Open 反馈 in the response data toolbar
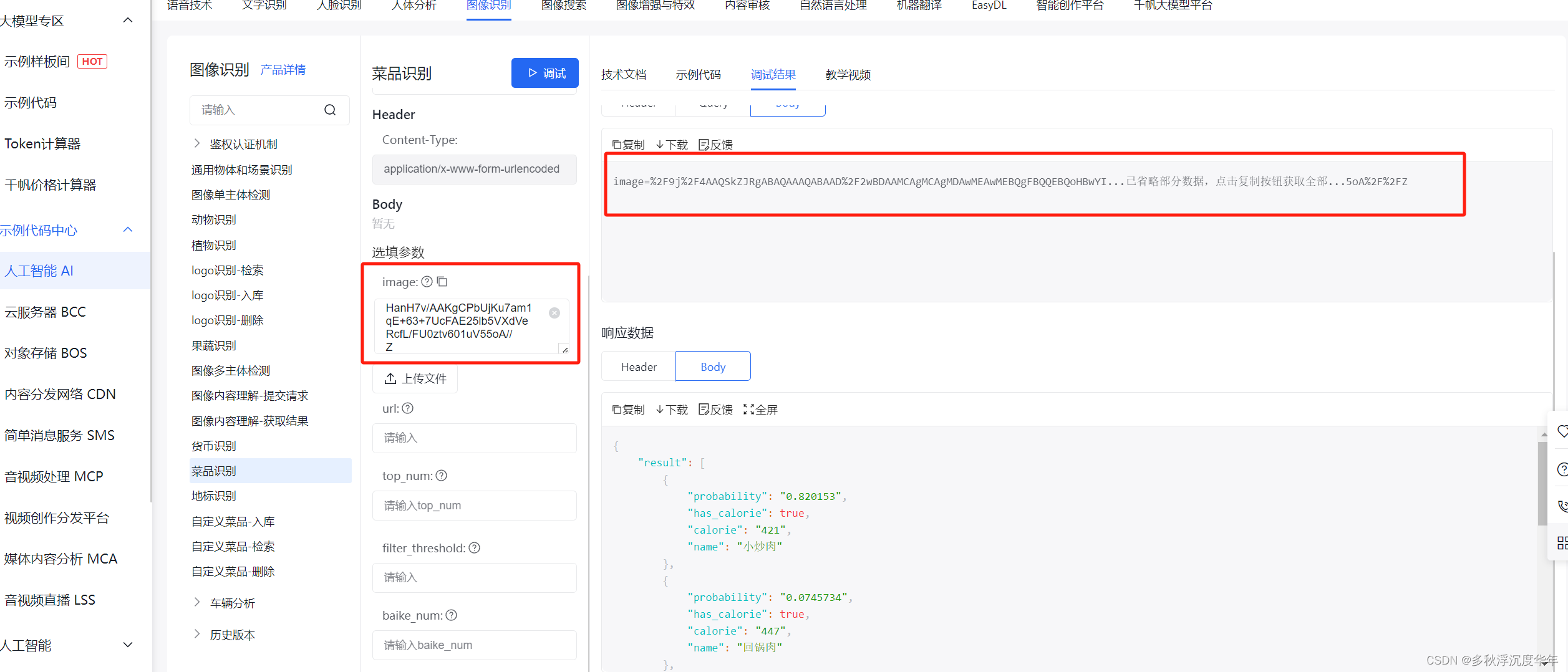1568x672 pixels. coord(716,410)
